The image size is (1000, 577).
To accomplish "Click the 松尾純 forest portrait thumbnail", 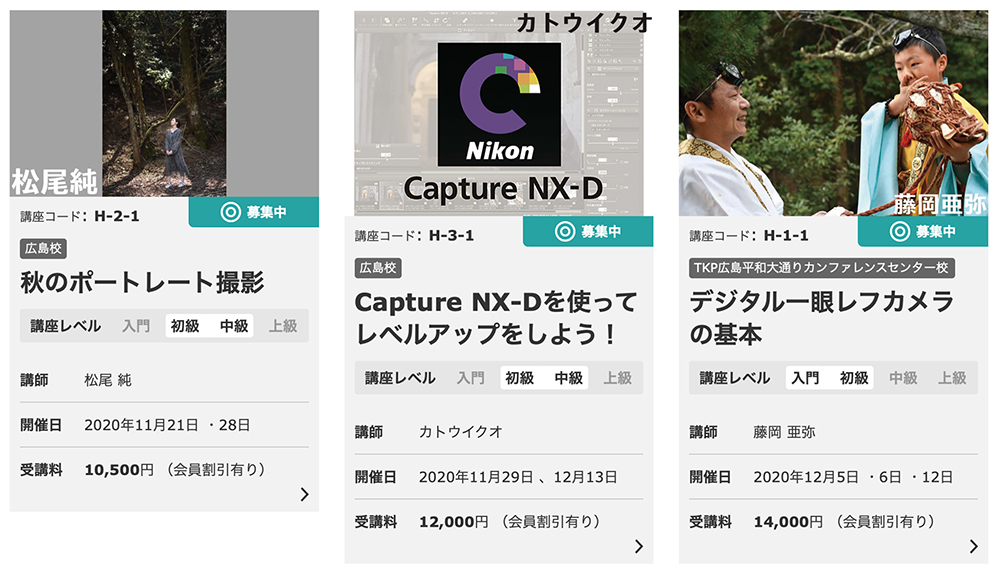I will (x=164, y=103).
